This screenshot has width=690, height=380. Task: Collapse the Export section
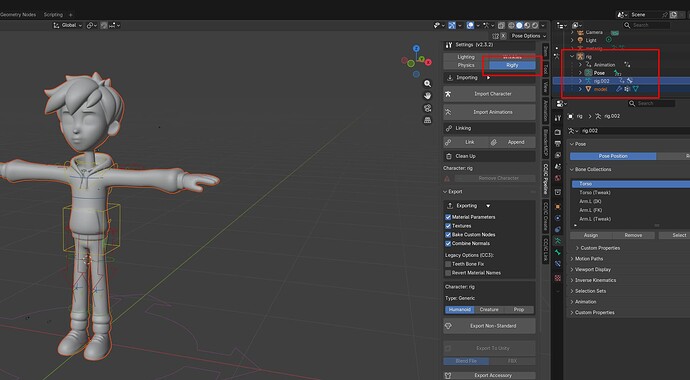(445, 192)
